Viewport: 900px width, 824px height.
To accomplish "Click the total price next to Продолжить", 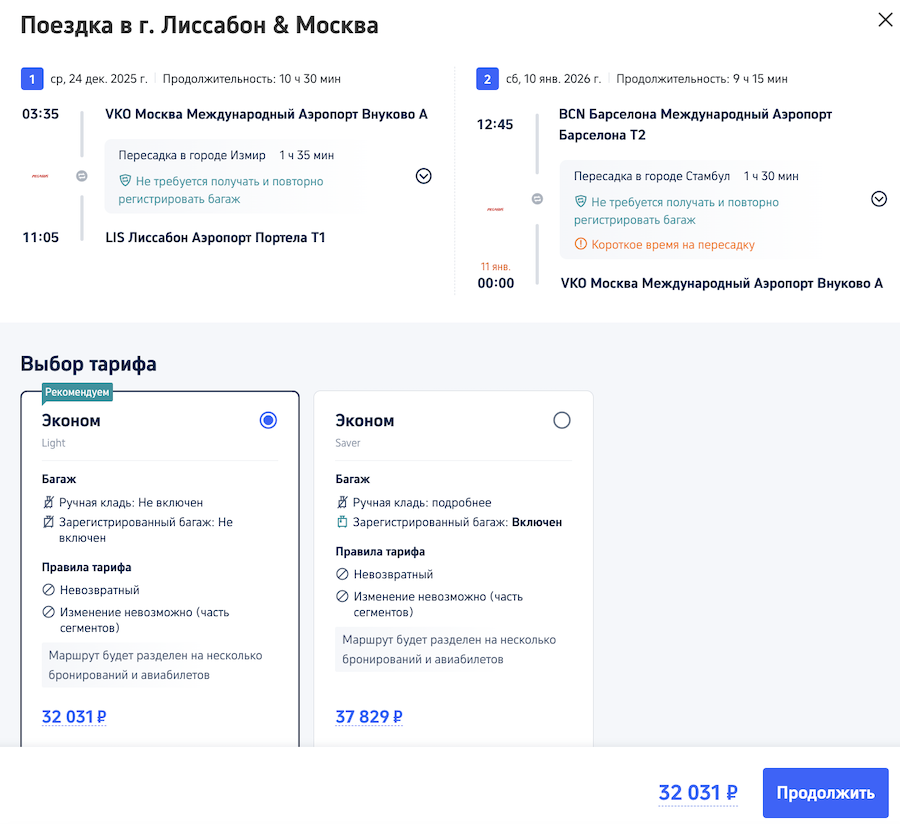I will pyautogui.click(x=698, y=793).
